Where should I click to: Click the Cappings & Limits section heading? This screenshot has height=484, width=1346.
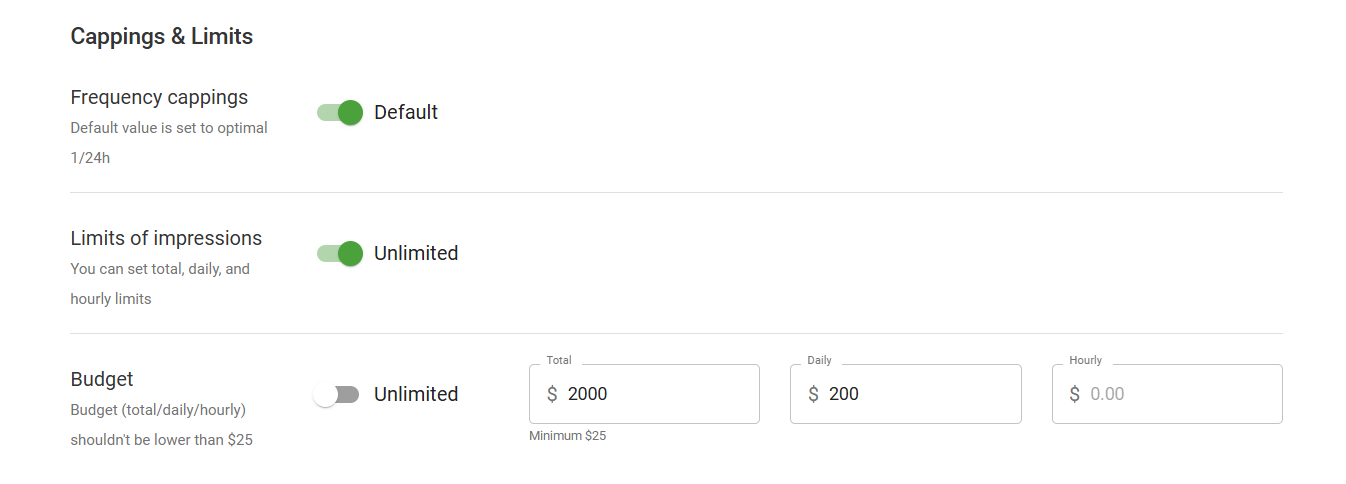tap(161, 37)
